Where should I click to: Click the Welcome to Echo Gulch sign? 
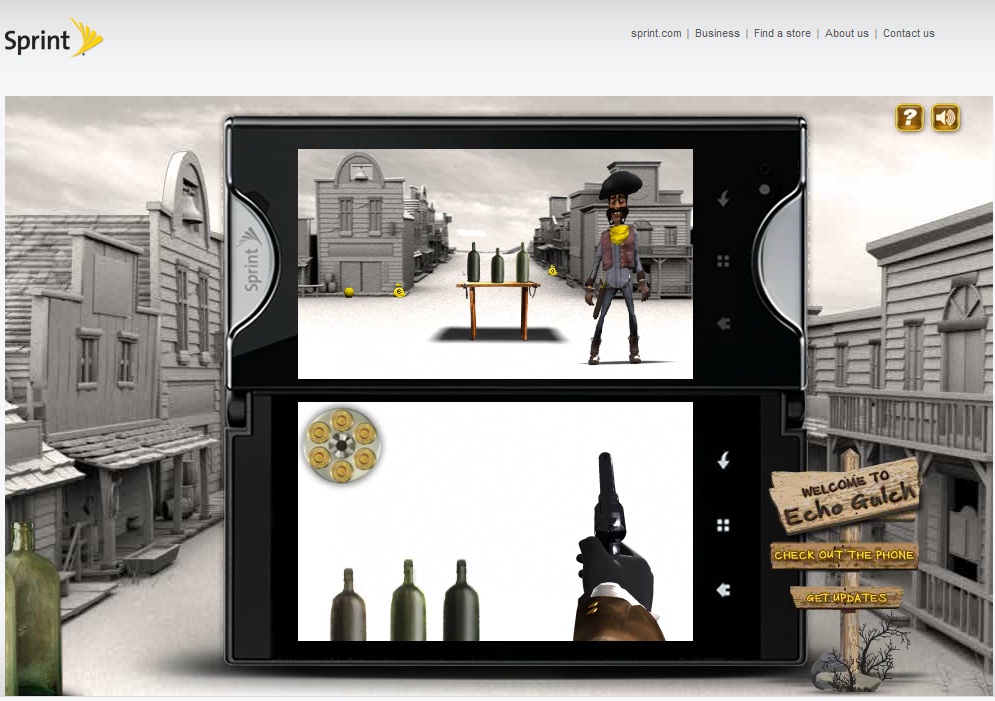click(846, 495)
